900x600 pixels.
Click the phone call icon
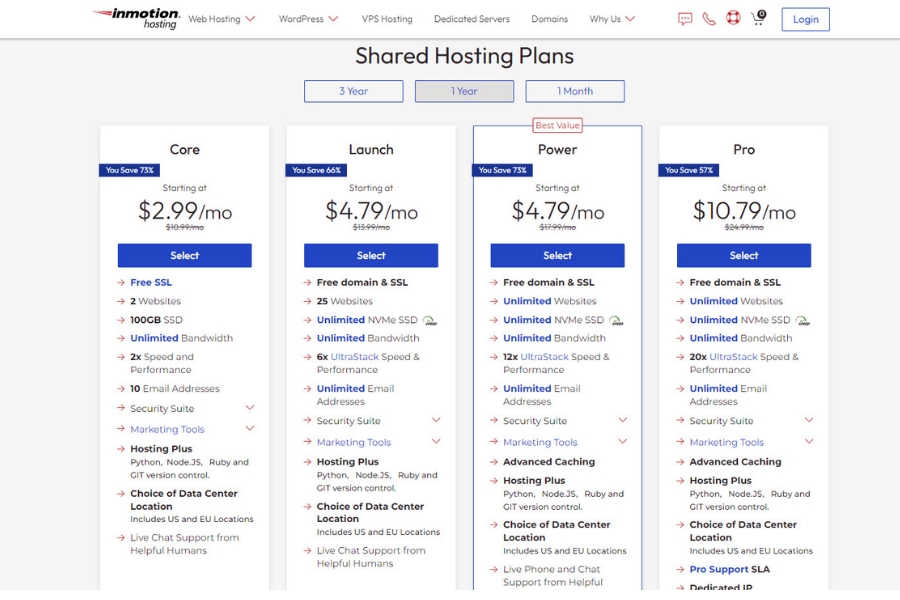pos(709,19)
